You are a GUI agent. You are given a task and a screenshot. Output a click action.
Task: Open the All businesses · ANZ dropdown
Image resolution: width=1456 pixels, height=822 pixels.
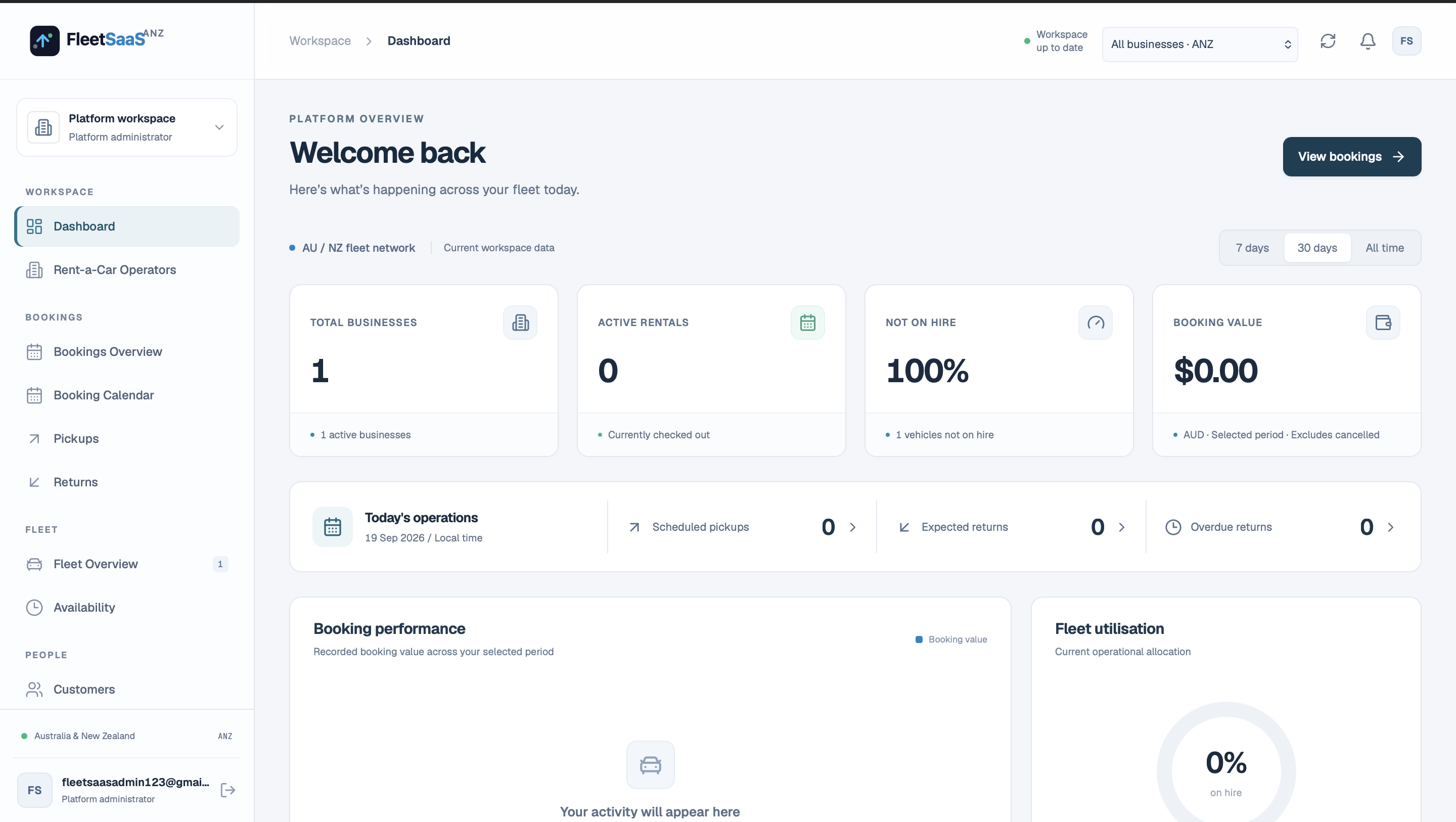click(1200, 44)
